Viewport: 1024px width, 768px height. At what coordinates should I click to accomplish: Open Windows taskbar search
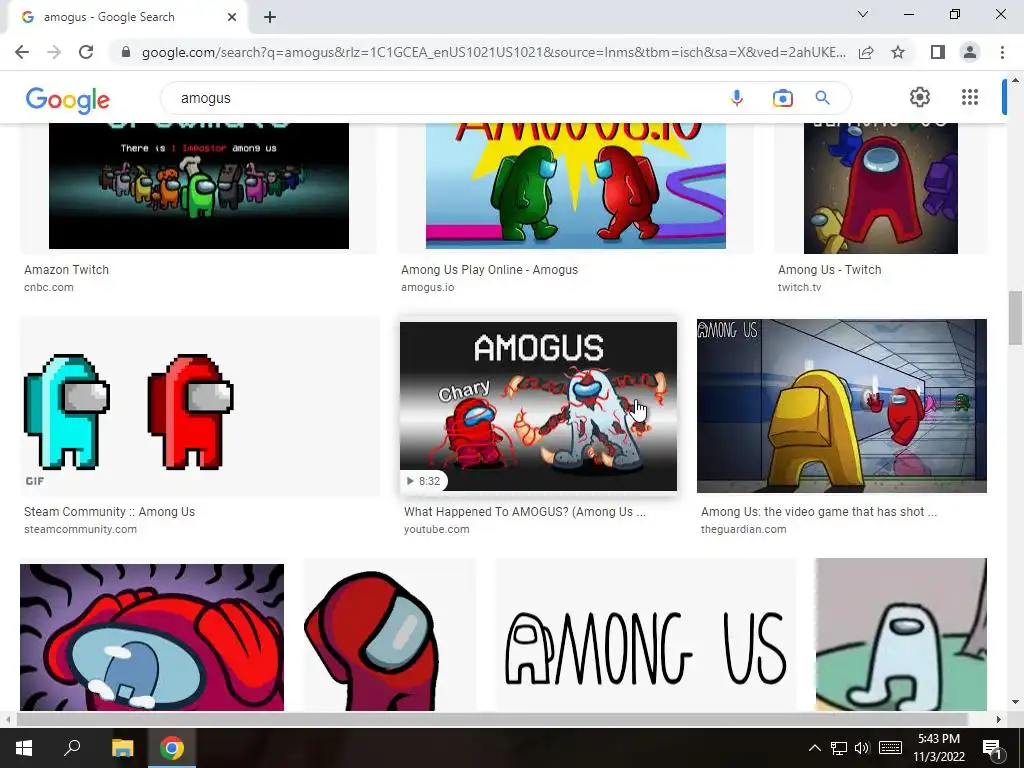click(72, 748)
